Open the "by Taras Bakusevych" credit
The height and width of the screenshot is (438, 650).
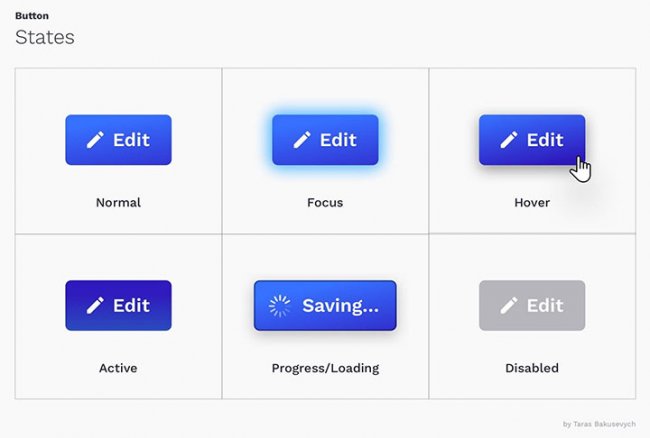coord(599,424)
